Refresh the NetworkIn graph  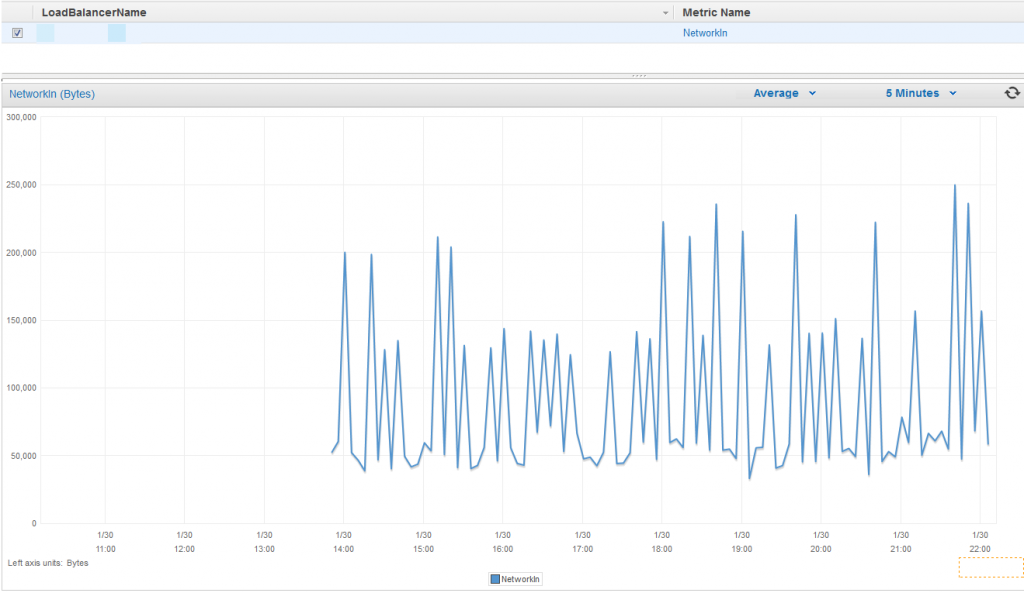(x=1012, y=93)
